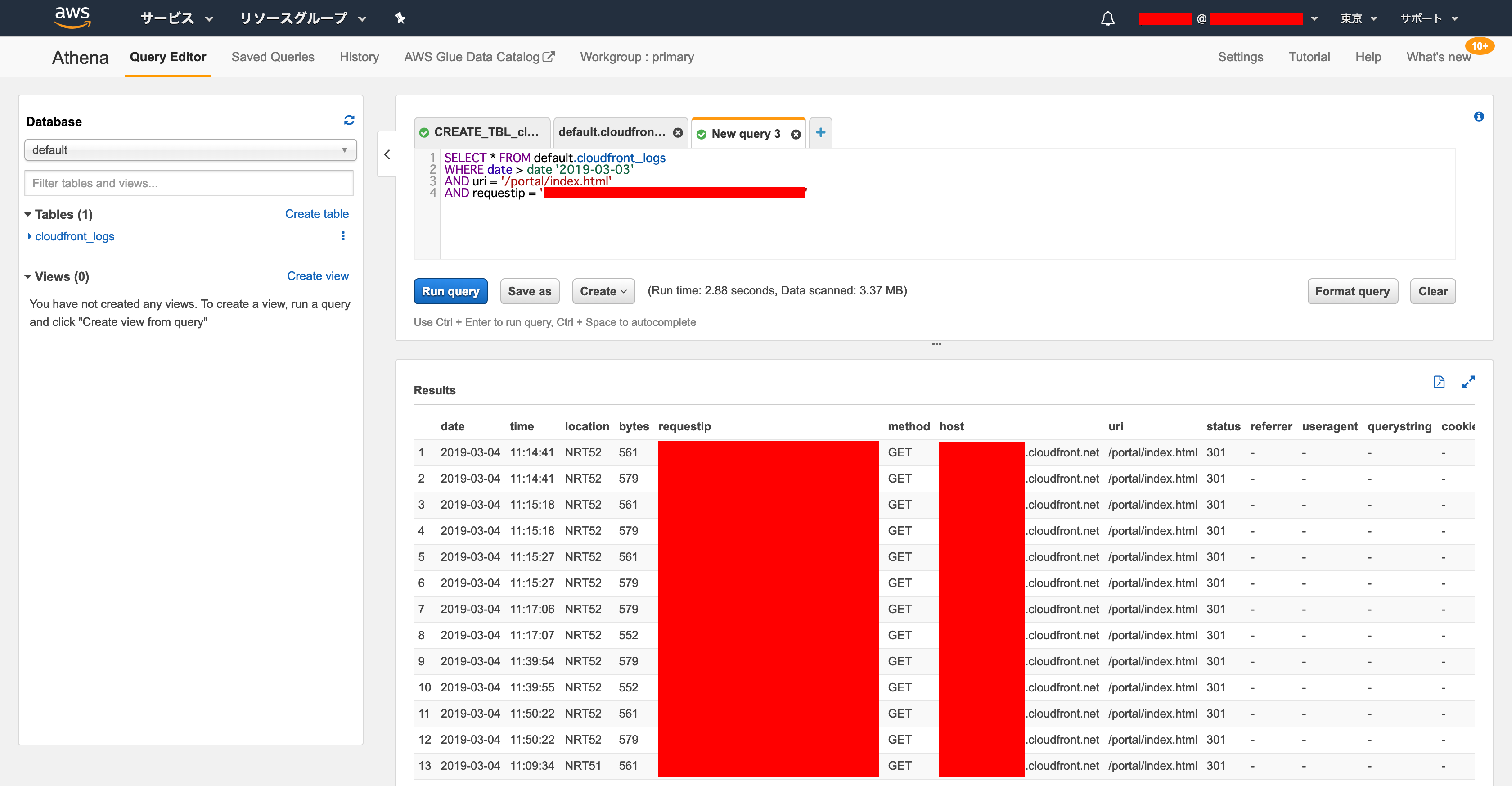1512x786 pixels.
Task: Open the default database dropdown
Action: (190, 150)
